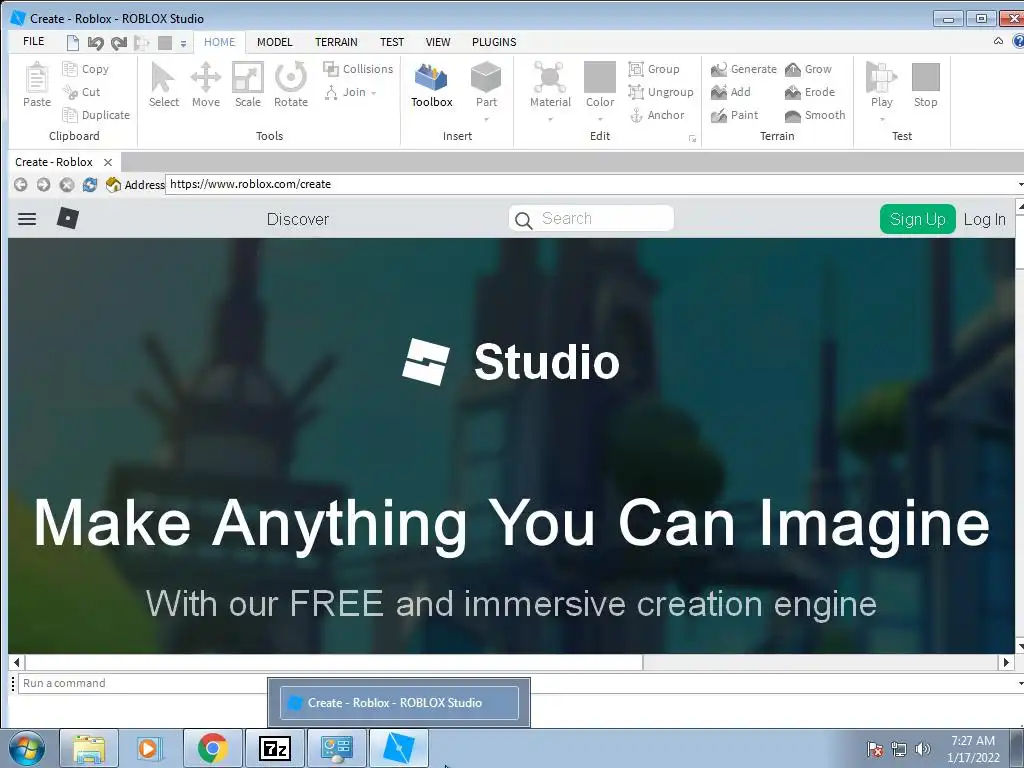Screen dimensions: 1024x768
Task: Click the Undo arrow in quick access
Action: tap(96, 43)
